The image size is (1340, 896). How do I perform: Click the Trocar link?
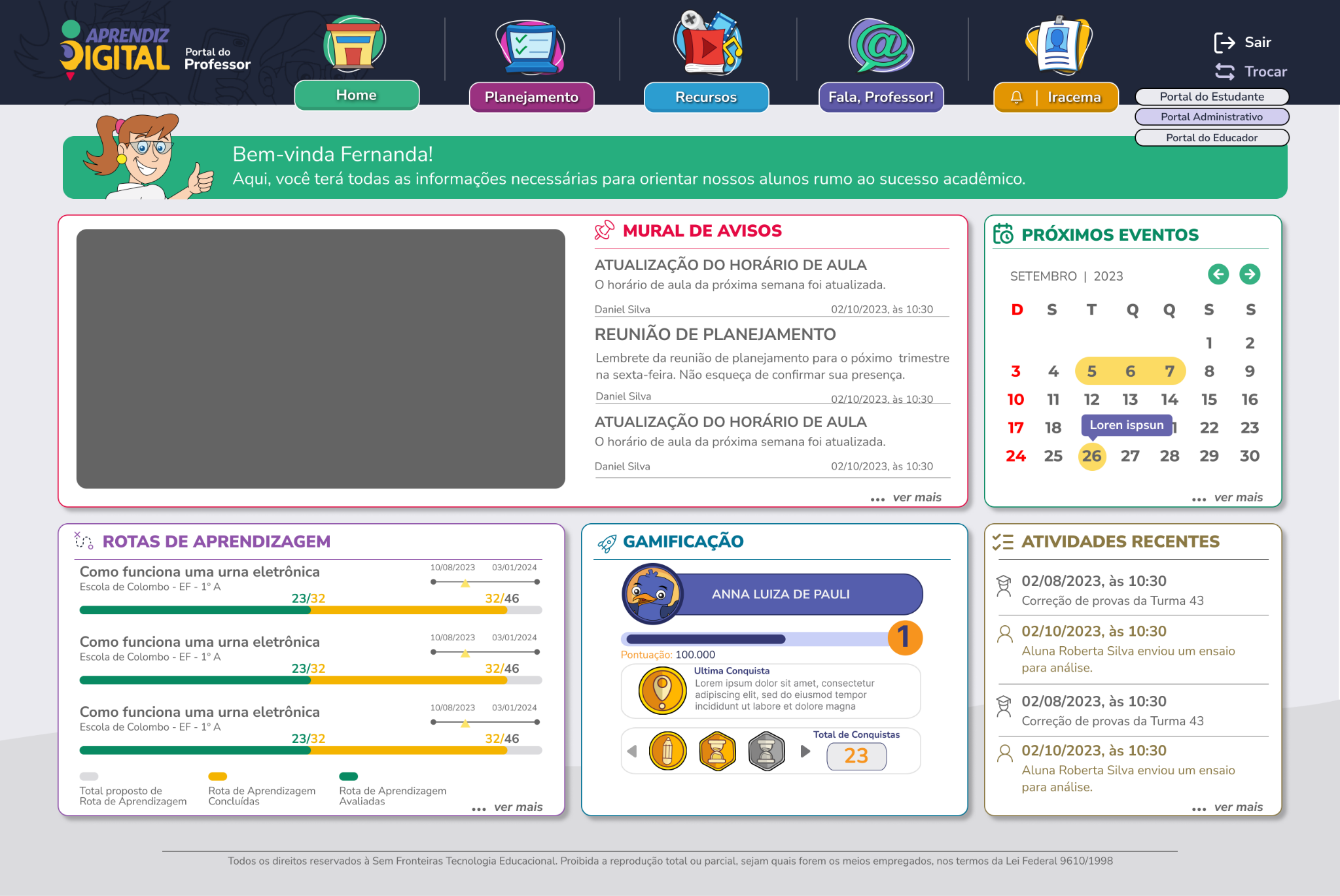pyautogui.click(x=1265, y=72)
